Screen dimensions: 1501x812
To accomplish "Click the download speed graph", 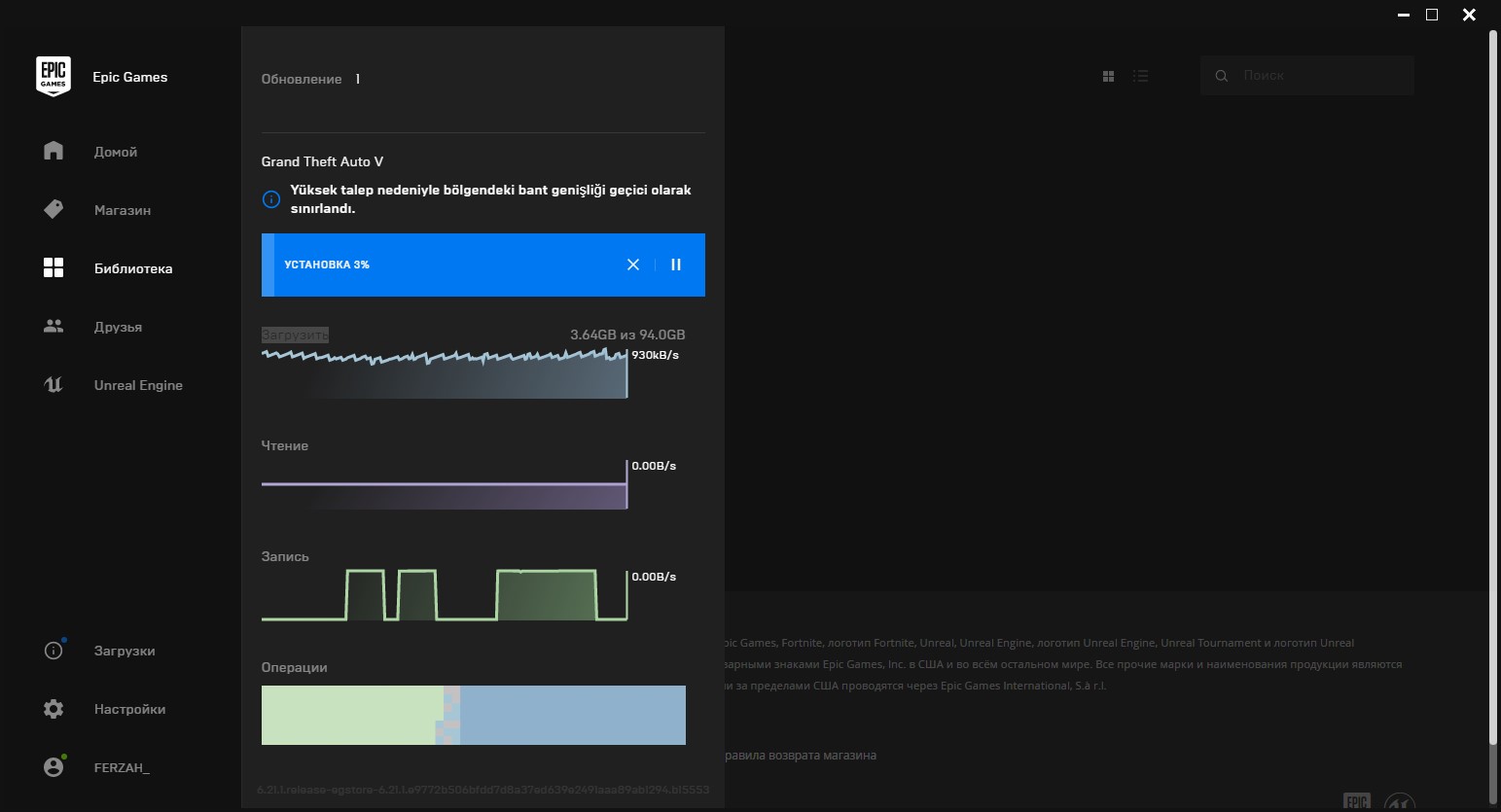I will pos(445,373).
